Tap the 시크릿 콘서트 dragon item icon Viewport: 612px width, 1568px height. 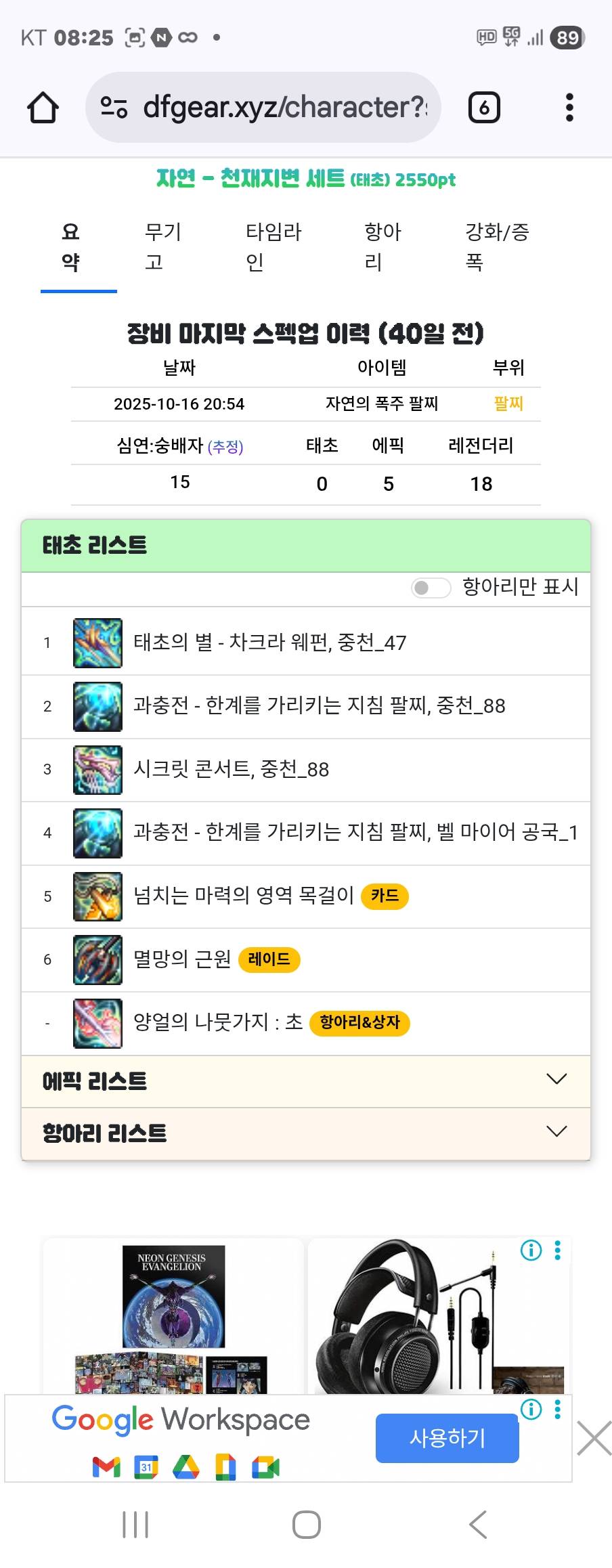click(97, 770)
